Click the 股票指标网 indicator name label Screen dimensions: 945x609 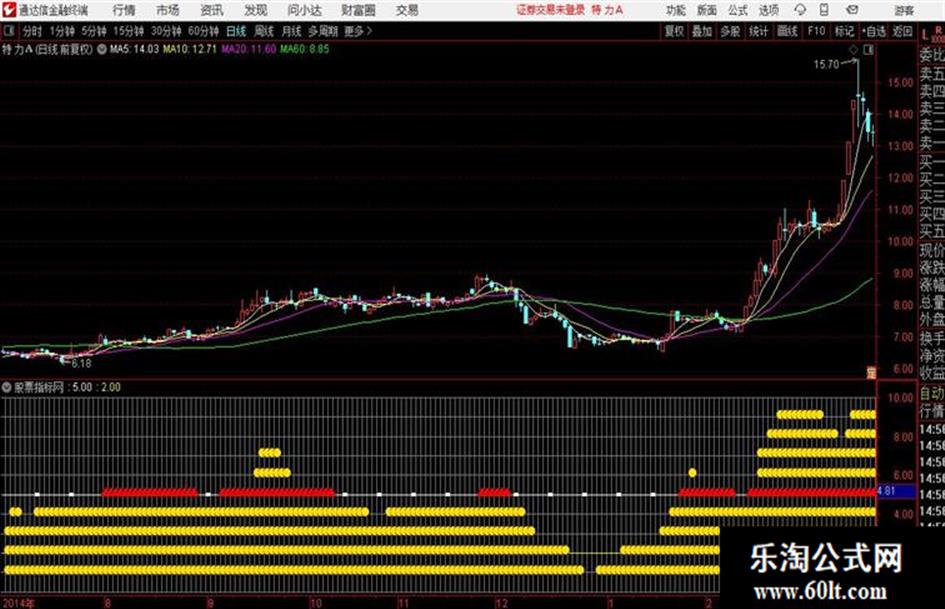39,387
